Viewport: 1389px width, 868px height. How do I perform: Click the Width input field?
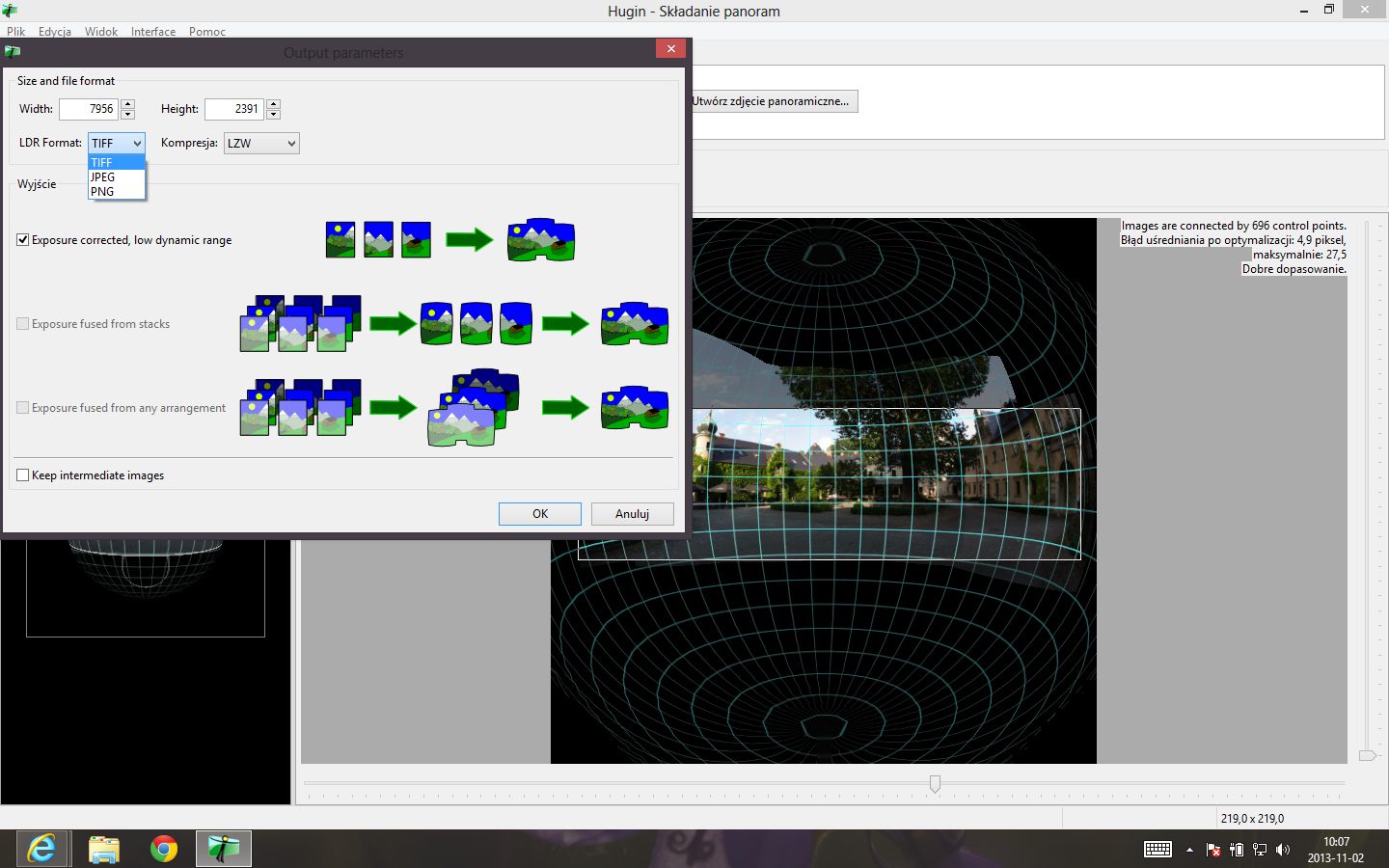pos(88,109)
